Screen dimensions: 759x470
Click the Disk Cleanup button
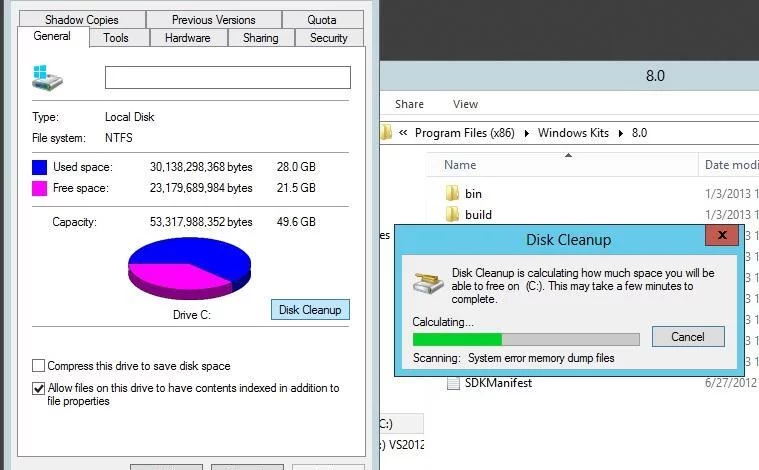(x=310, y=310)
